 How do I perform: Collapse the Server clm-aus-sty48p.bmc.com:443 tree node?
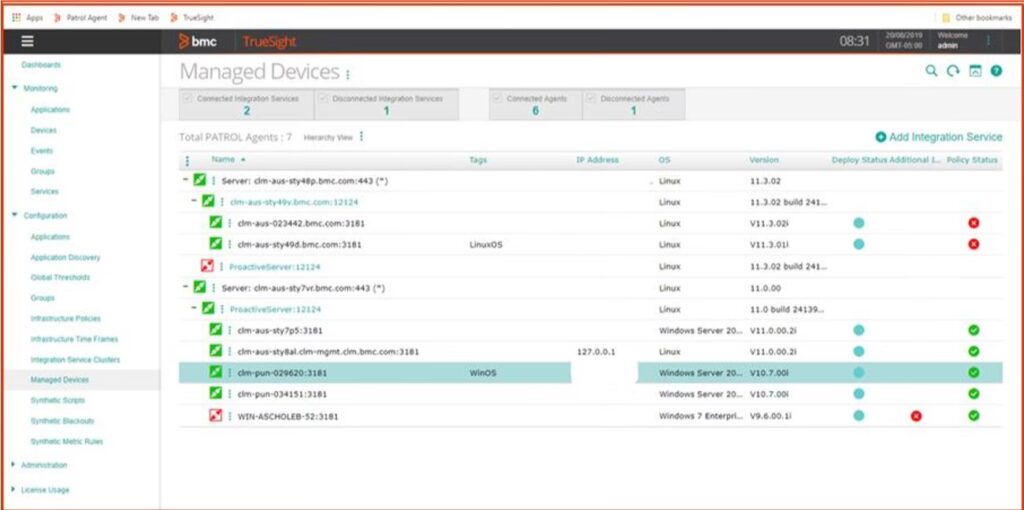pyautogui.click(x=186, y=180)
